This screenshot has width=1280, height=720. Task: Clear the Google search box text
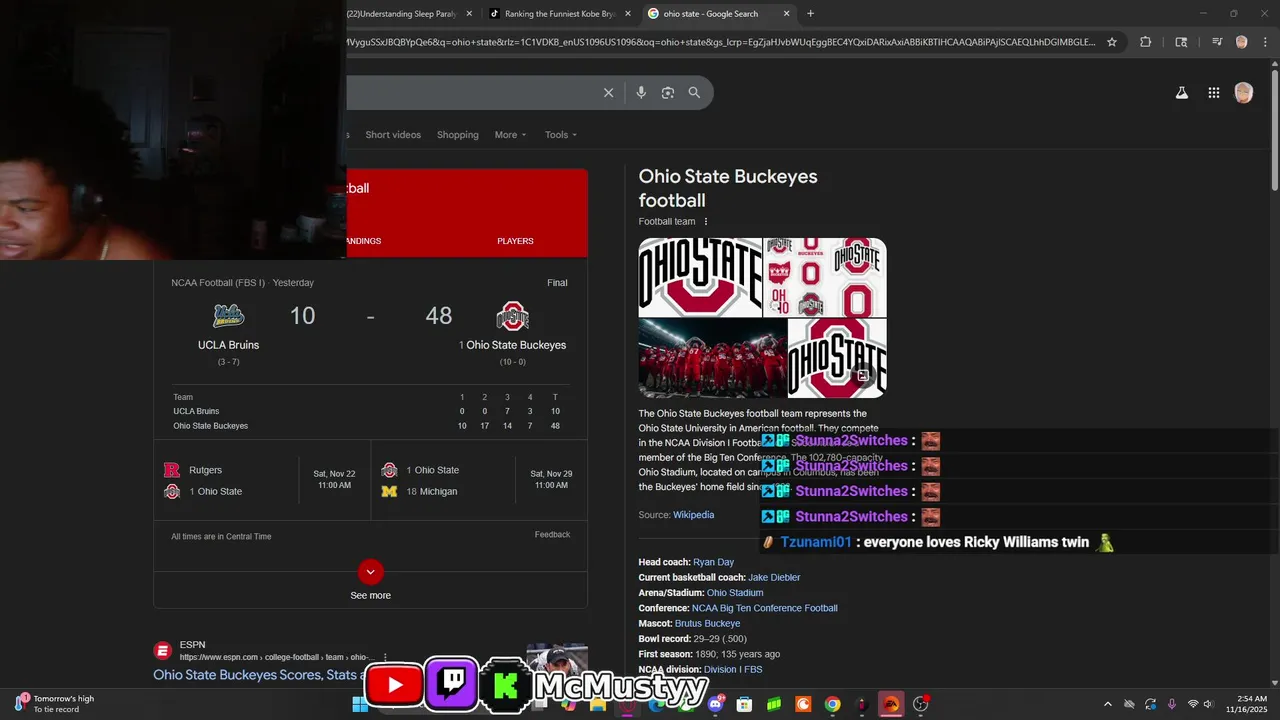pyautogui.click(x=608, y=93)
